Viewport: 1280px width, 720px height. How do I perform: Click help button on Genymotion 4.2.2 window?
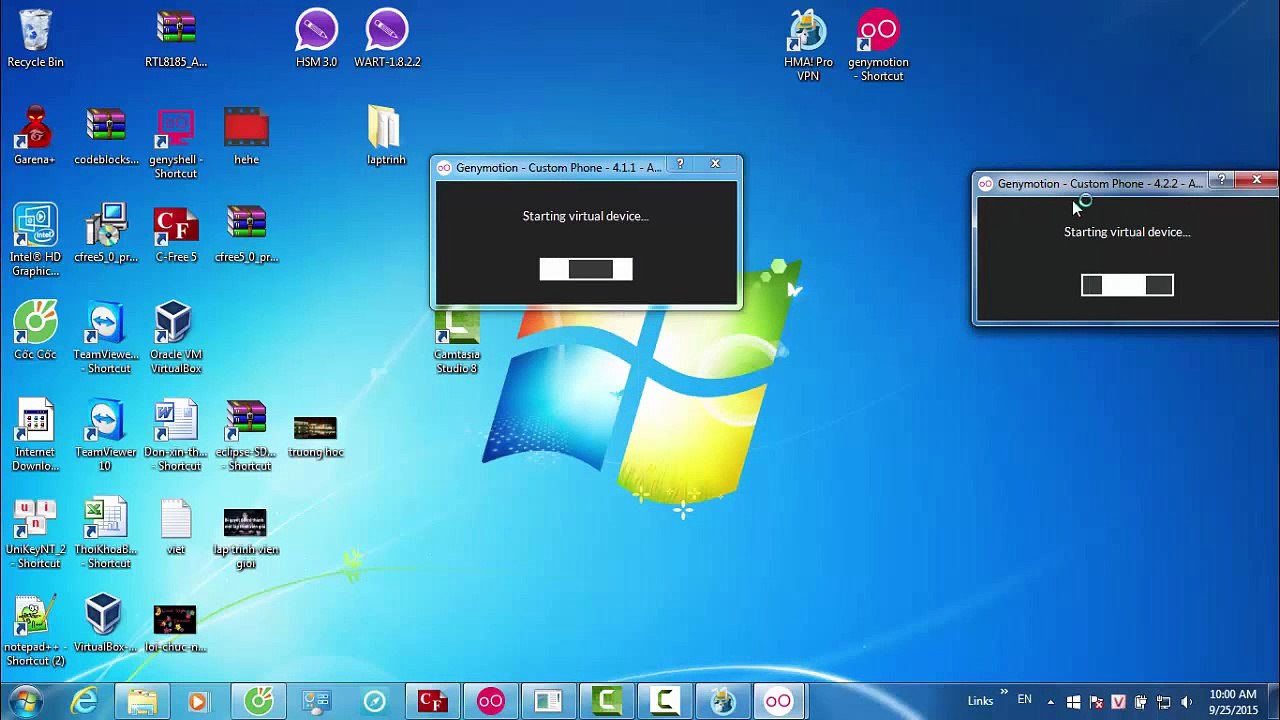click(1221, 180)
